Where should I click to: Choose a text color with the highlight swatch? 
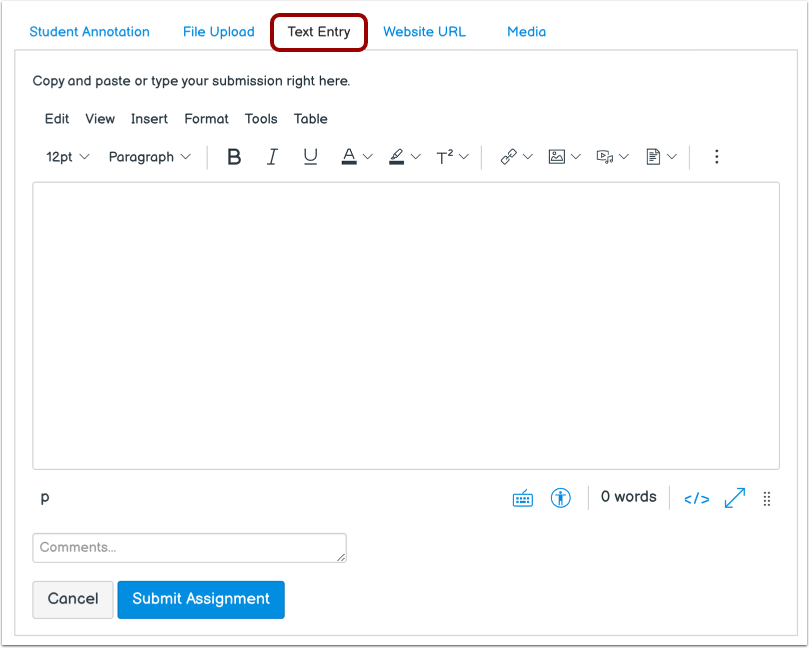point(396,156)
